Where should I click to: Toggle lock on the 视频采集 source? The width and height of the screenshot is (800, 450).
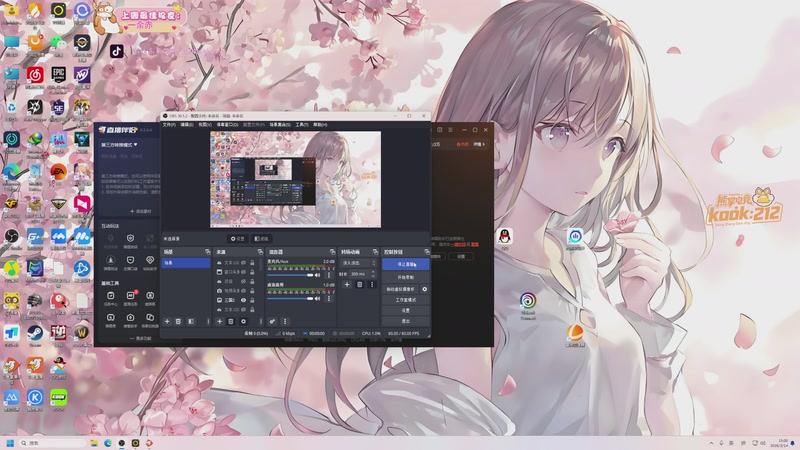(252, 291)
